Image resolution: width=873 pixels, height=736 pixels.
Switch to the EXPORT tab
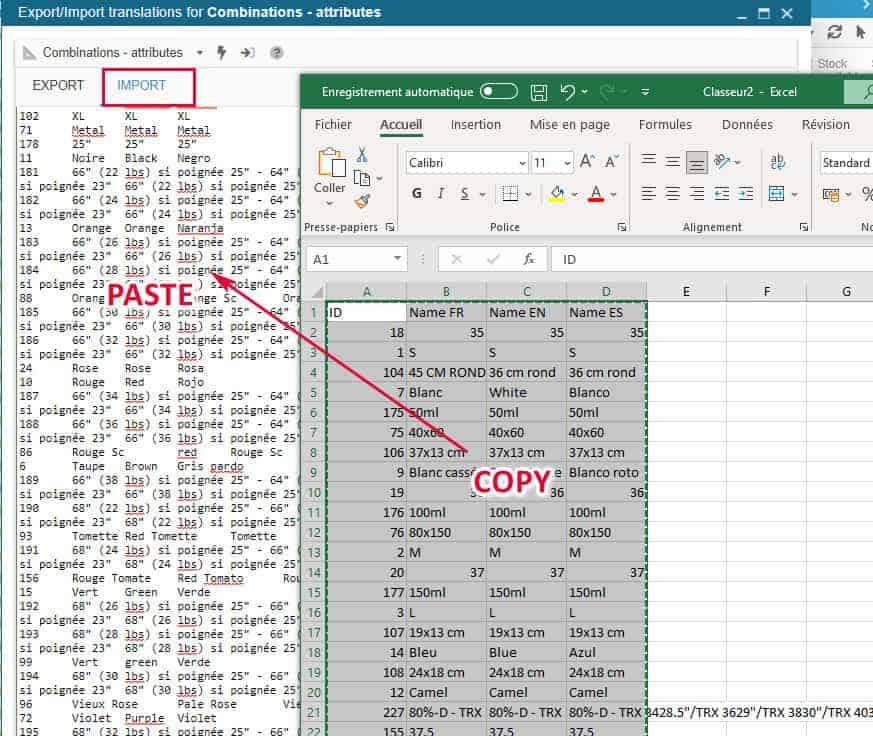[58, 85]
